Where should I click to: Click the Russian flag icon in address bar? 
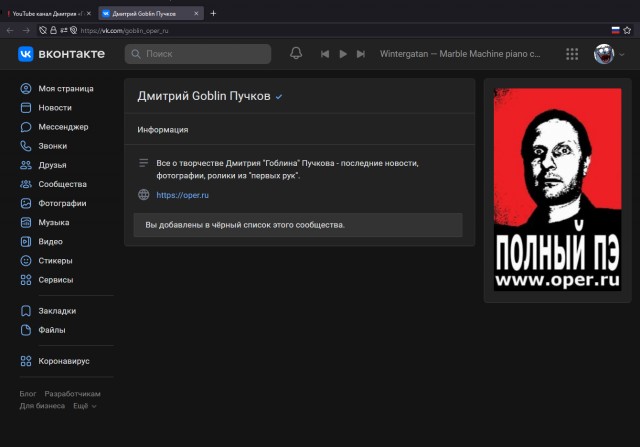[616, 30]
